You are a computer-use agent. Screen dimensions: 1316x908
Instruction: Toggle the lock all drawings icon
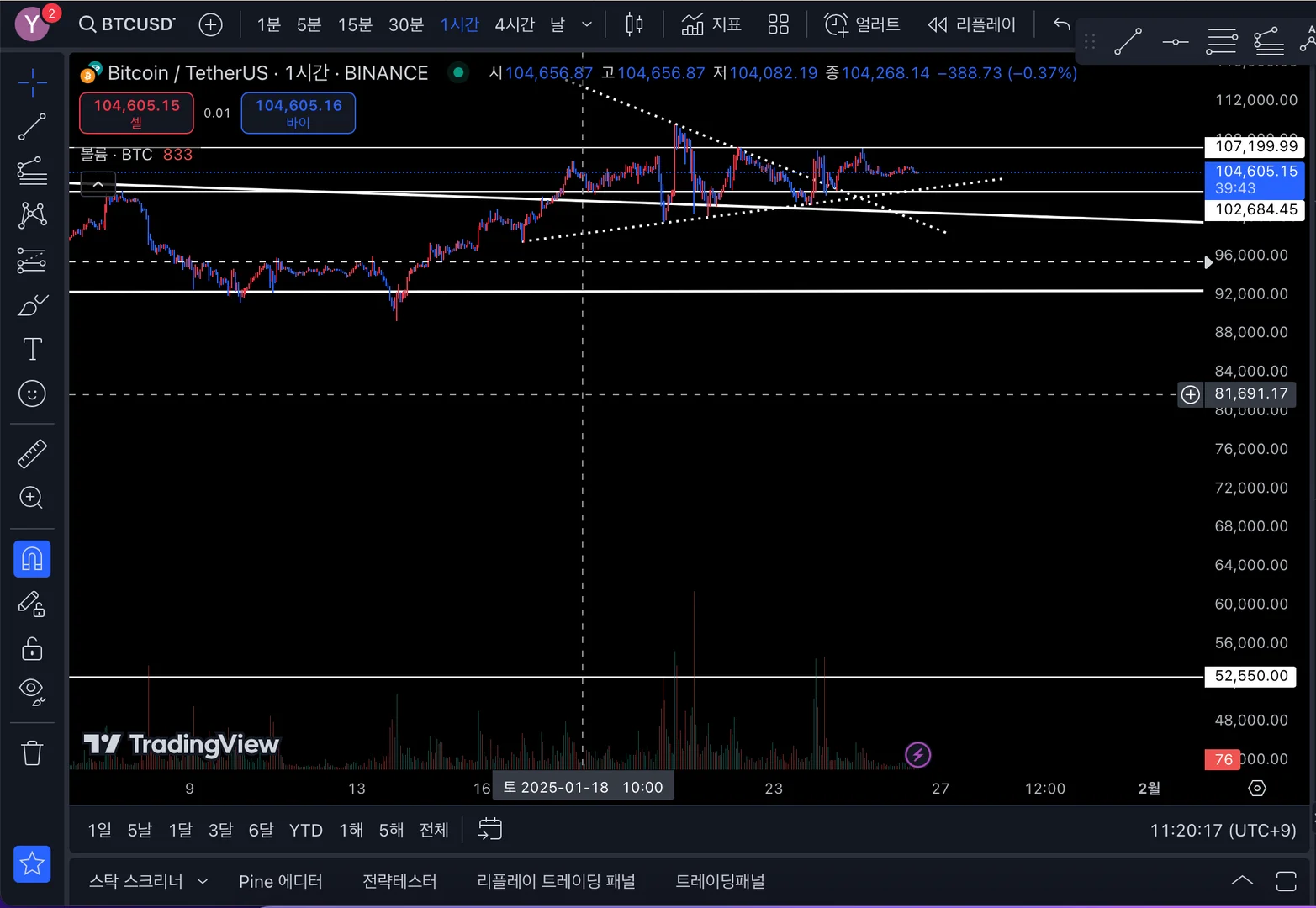click(x=32, y=648)
